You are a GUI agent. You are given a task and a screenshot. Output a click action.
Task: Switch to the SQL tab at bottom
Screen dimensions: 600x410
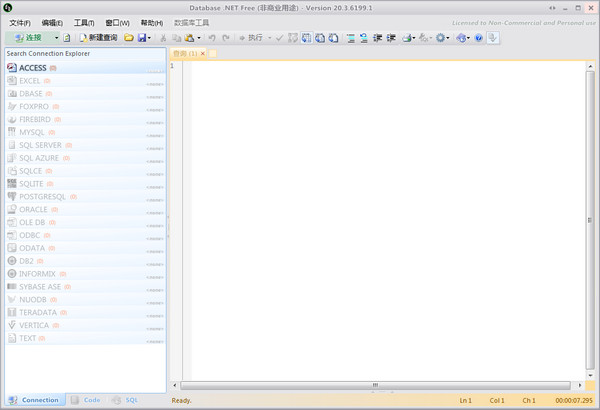pos(126,400)
